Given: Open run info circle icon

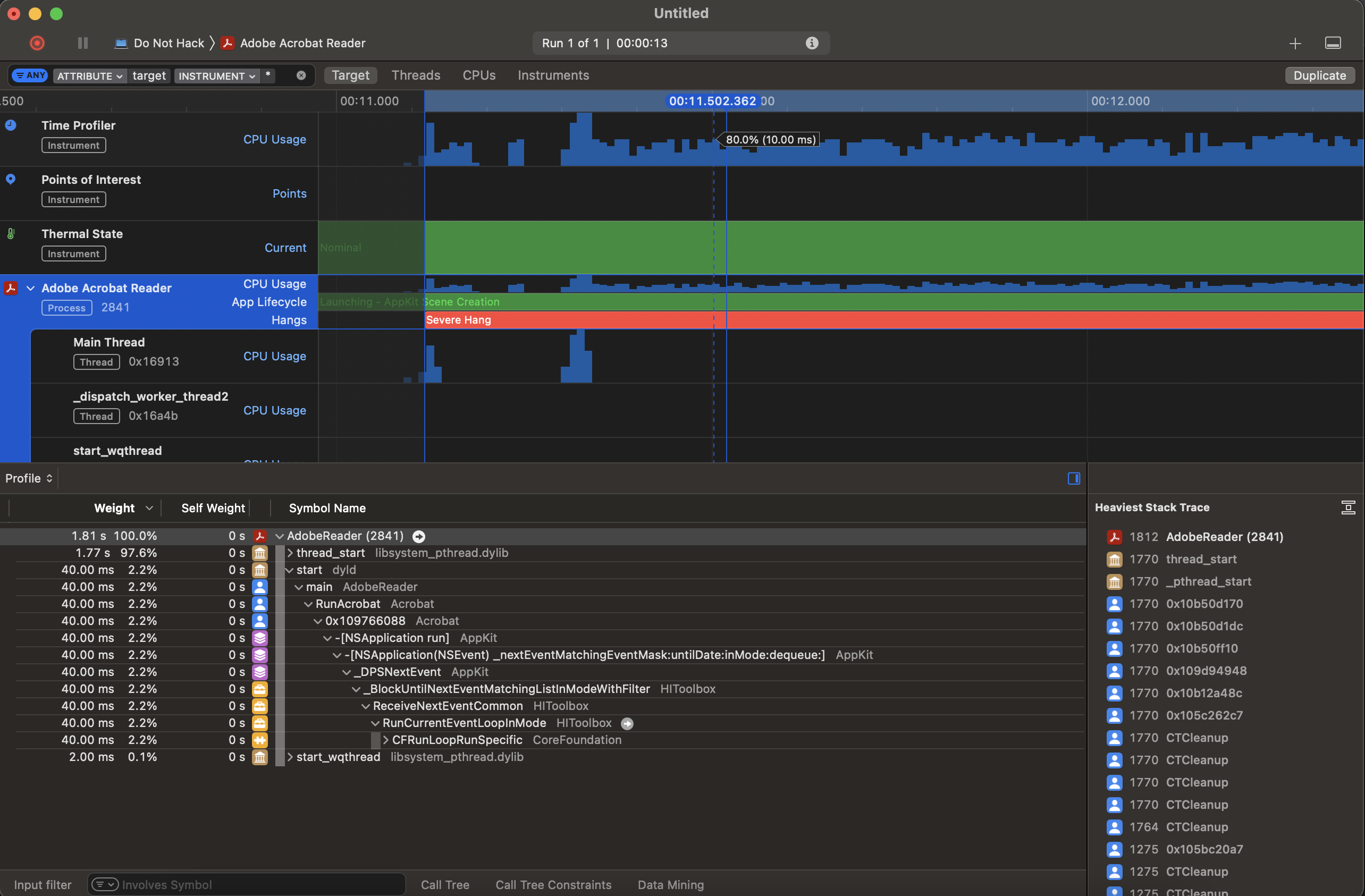Looking at the screenshot, I should [812, 43].
